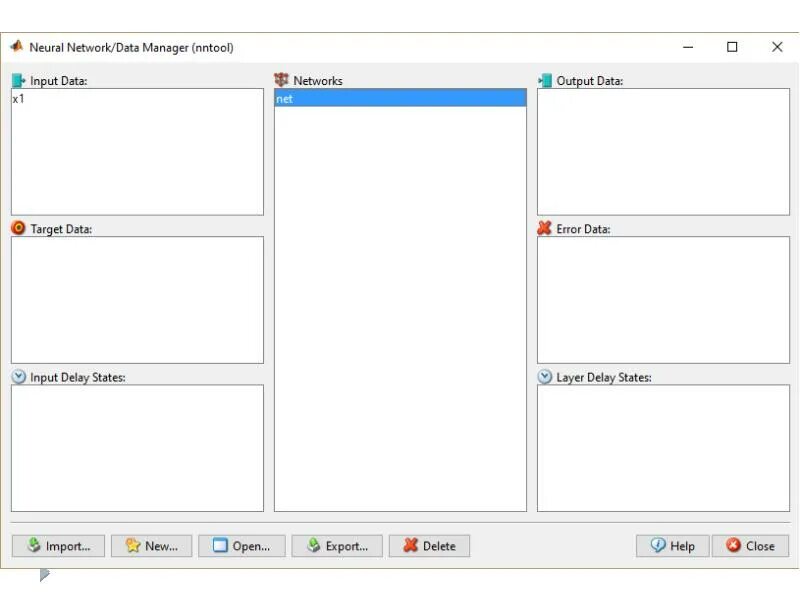The width and height of the screenshot is (800, 600).
Task: Click the Networks label
Action: 318,81
